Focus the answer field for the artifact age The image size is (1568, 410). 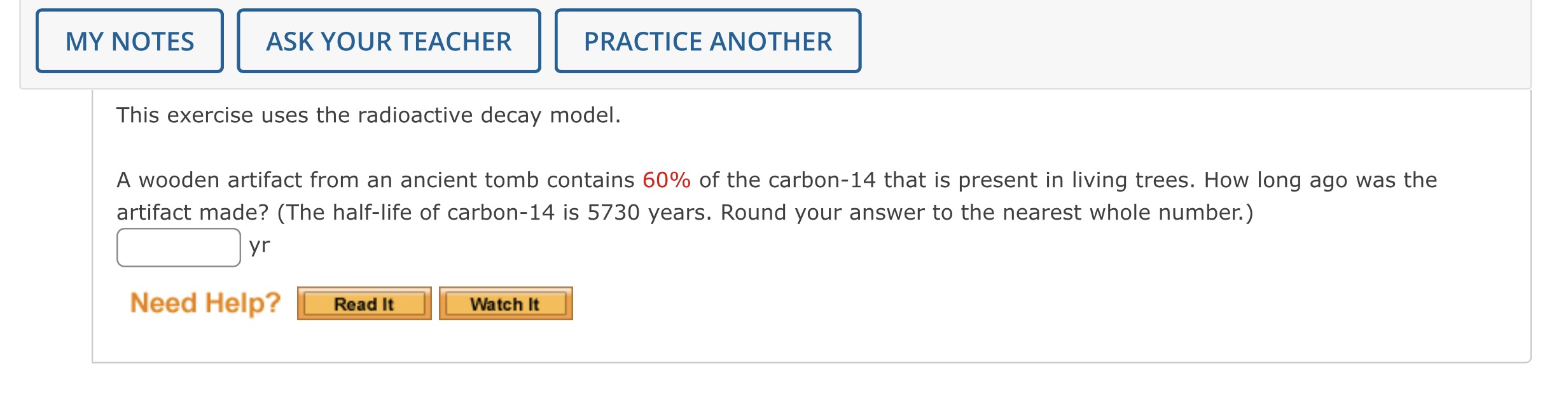point(178,247)
